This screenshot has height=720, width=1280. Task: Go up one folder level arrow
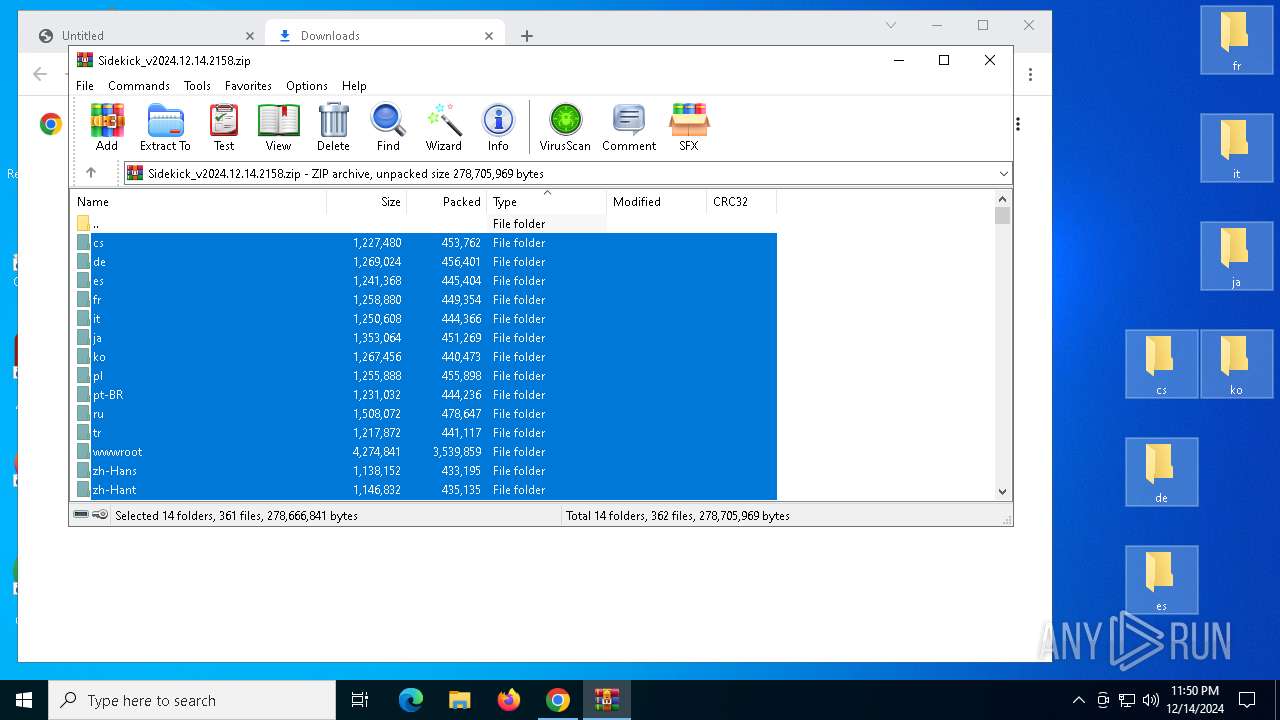coord(91,173)
